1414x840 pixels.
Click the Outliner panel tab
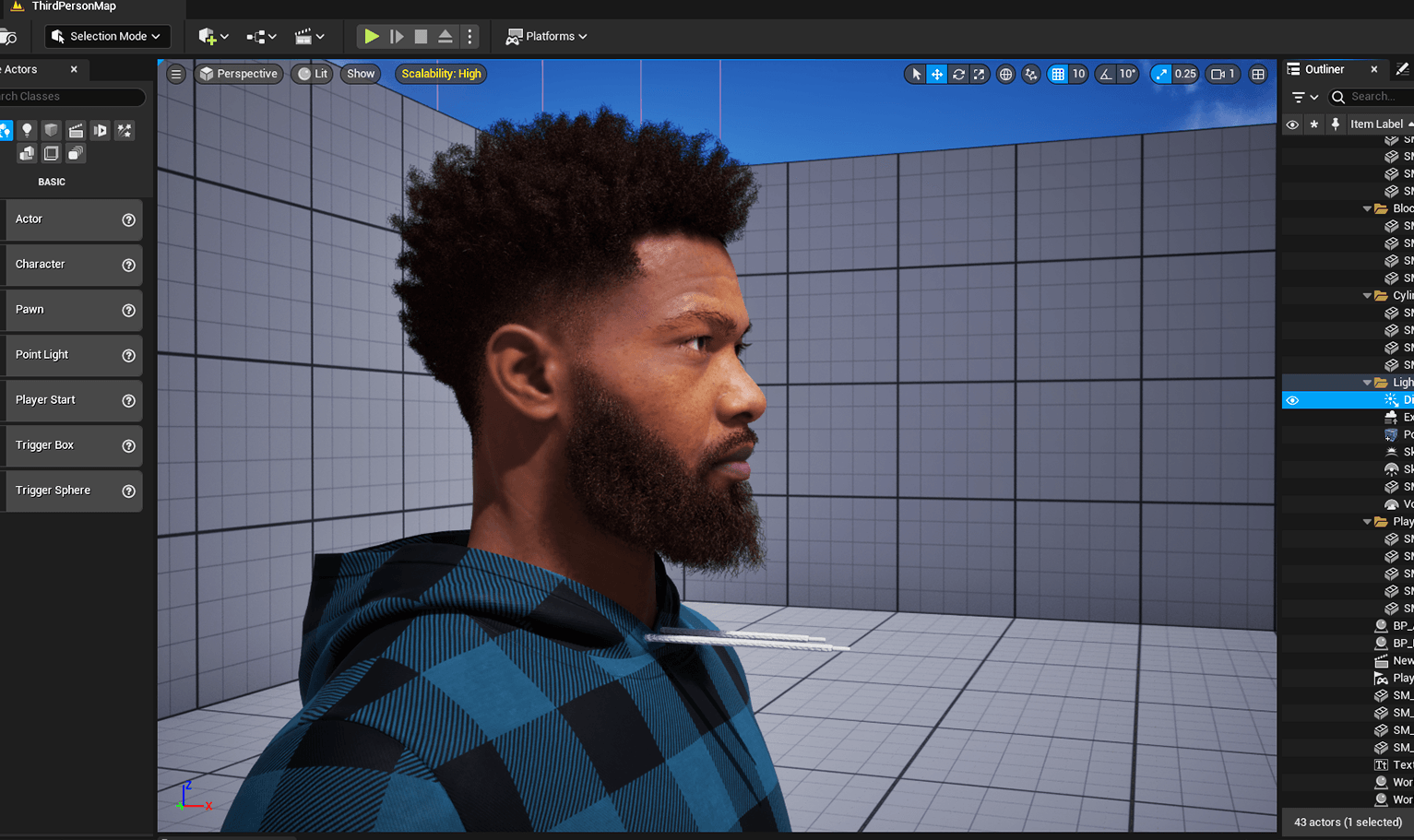[x=1326, y=68]
